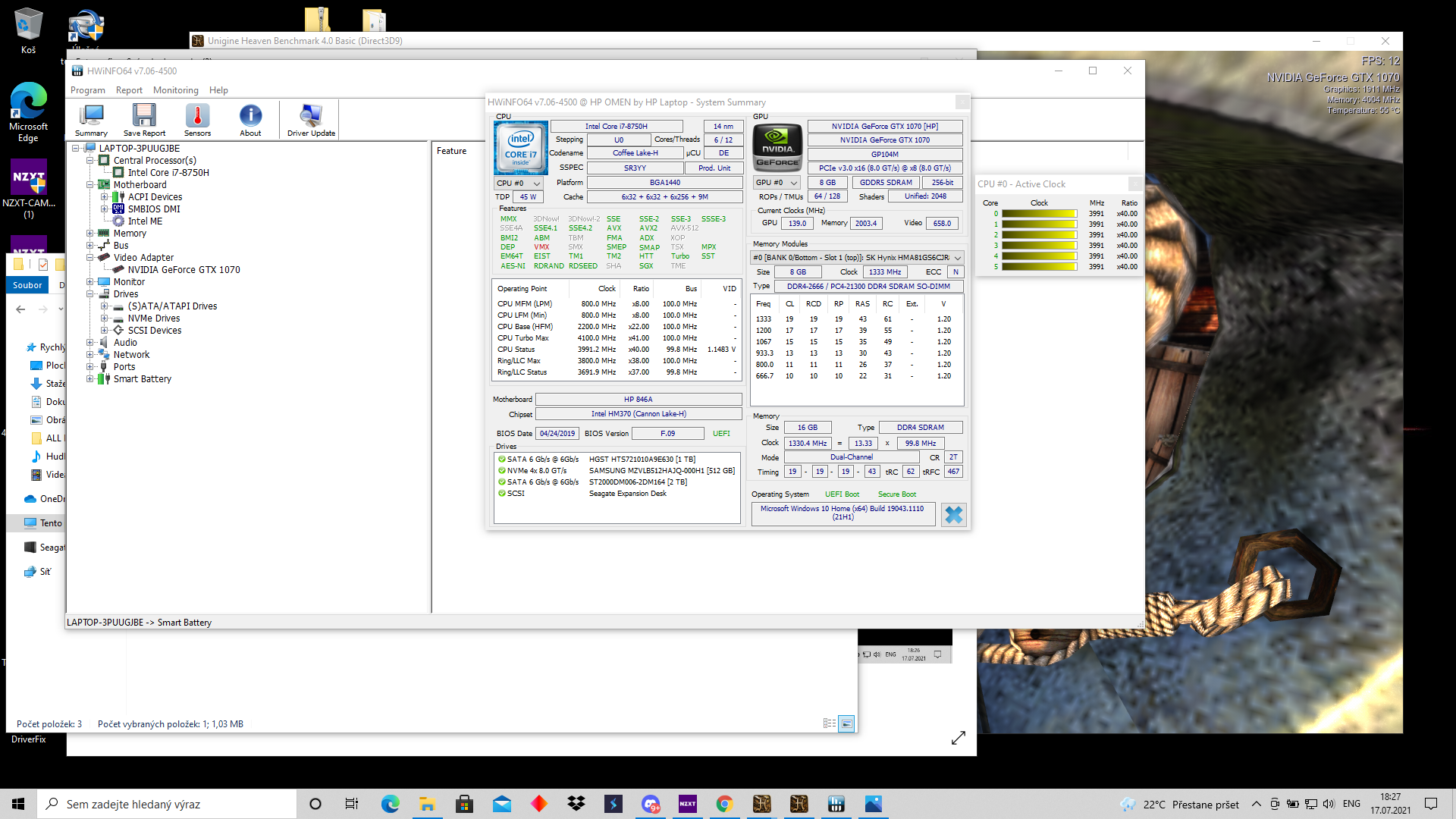This screenshot has width=1456, height=819.
Task: Open the Summary toolbar icon
Action: pyautogui.click(x=91, y=120)
